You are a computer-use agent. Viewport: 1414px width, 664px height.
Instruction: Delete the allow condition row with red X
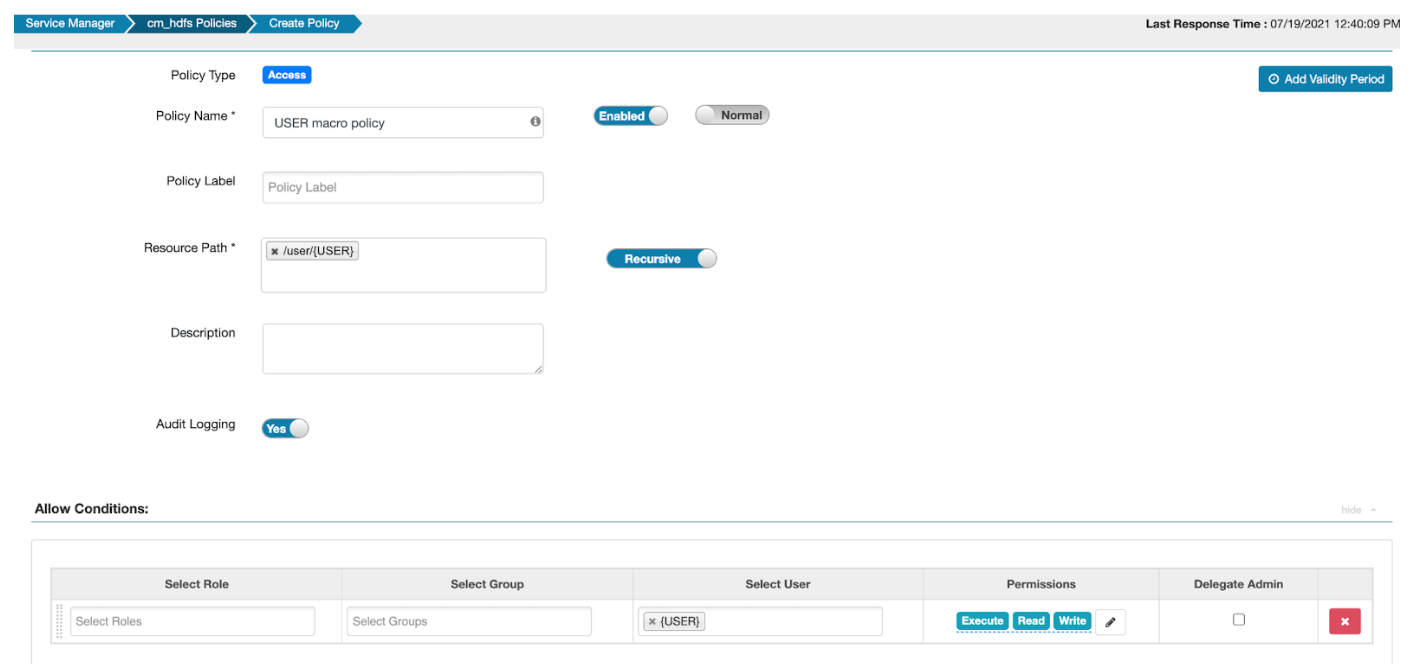coord(1344,622)
